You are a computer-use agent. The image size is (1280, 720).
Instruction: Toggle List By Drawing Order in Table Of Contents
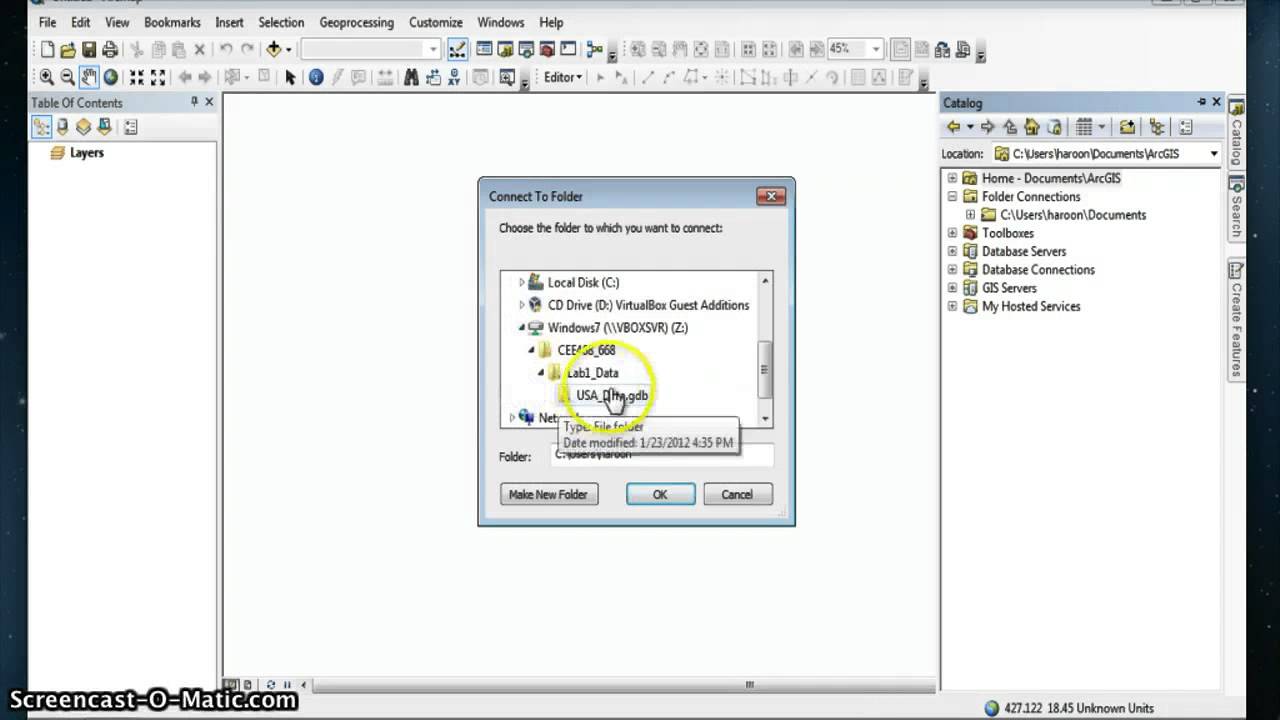tap(42, 127)
